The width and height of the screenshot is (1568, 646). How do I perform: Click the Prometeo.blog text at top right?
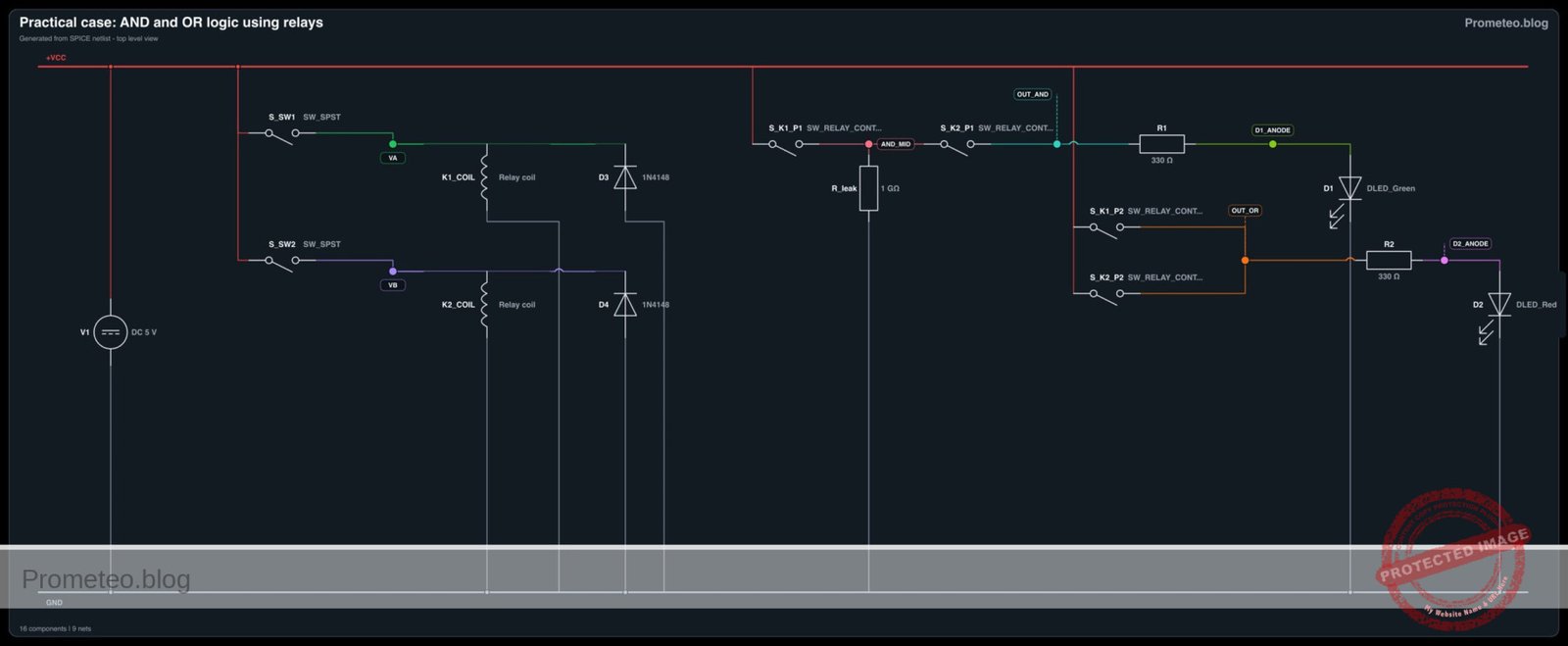[x=1506, y=23]
